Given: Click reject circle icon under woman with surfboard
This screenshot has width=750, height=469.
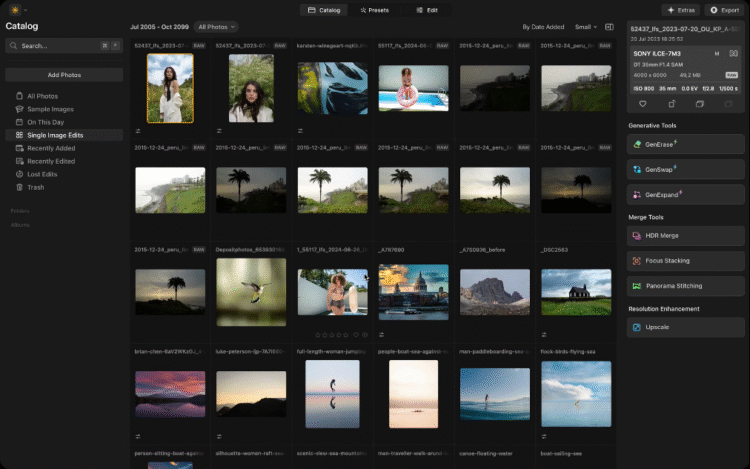Looking at the screenshot, I should pyautogui.click(x=365, y=335).
